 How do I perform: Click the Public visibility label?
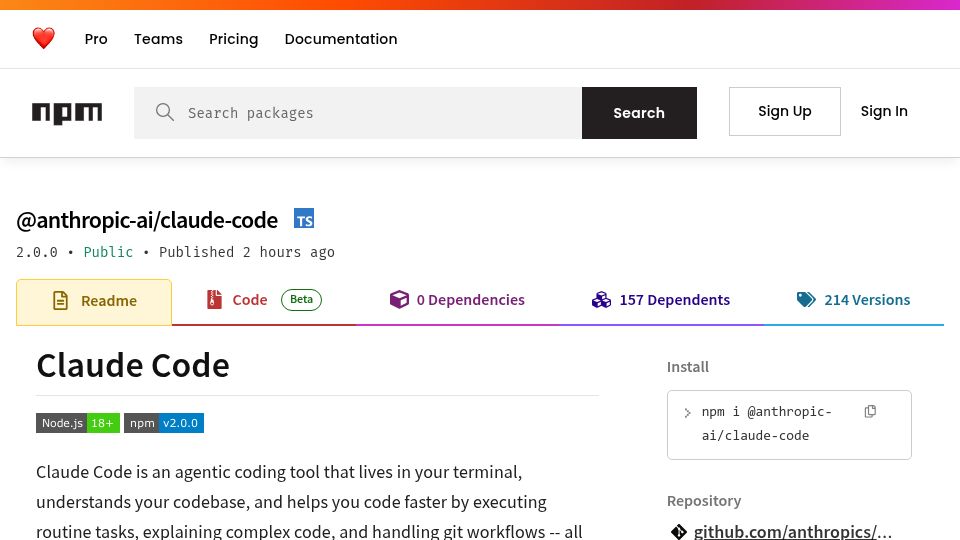tap(108, 252)
